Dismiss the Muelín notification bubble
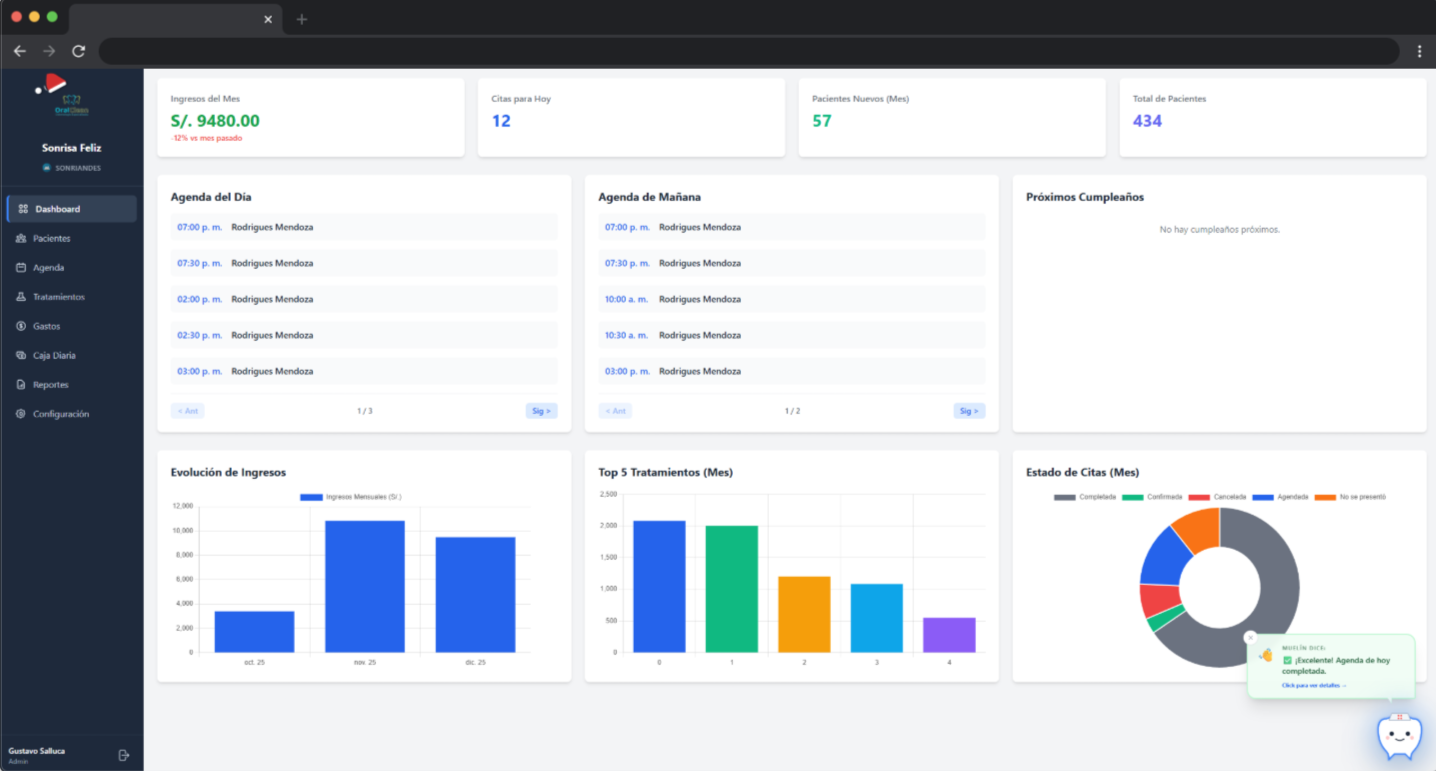The image size is (1436, 771). coord(1250,637)
